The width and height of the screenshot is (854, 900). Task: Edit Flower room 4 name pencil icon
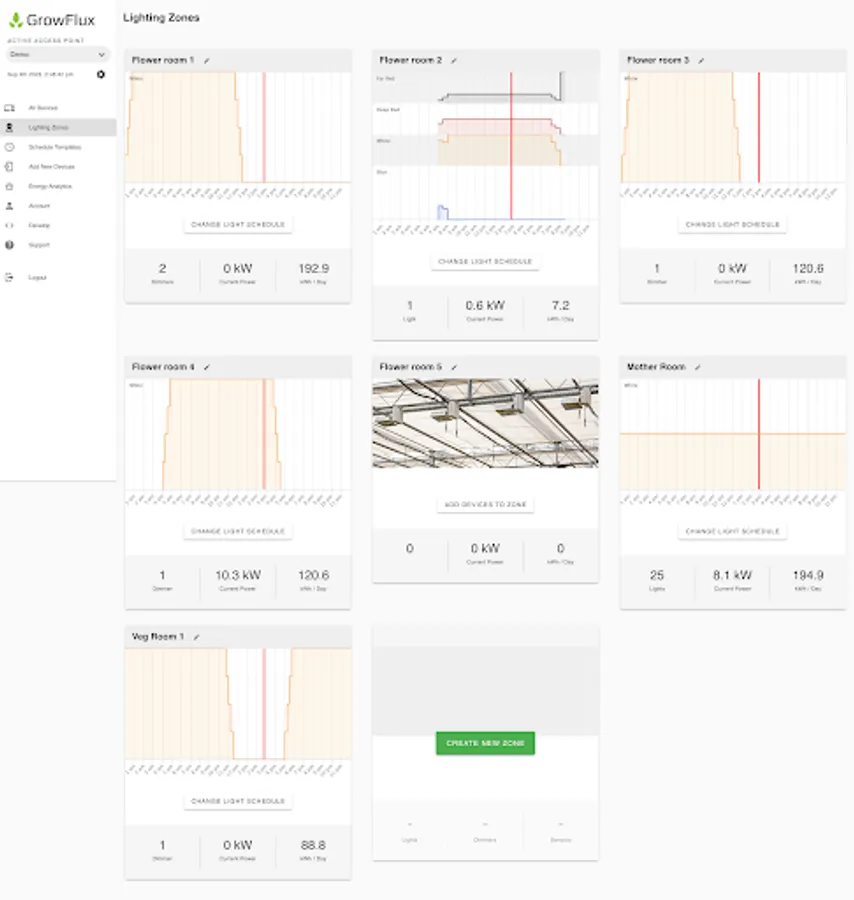pos(207,367)
